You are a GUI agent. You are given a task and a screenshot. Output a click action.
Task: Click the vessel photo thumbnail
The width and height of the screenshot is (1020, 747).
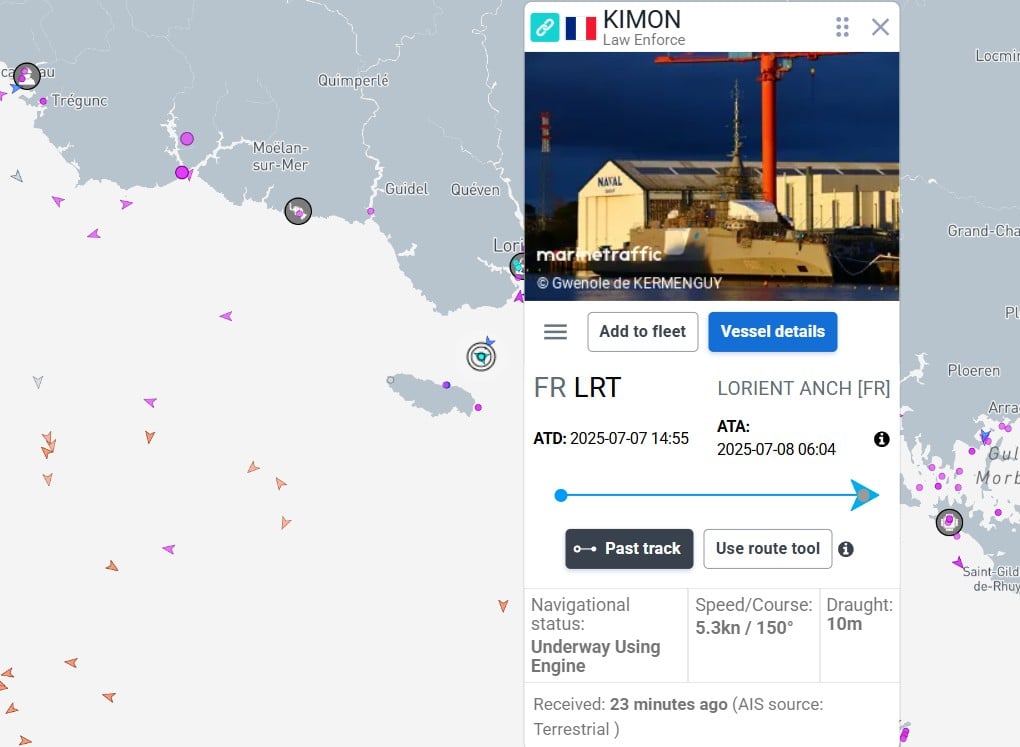[x=712, y=176]
